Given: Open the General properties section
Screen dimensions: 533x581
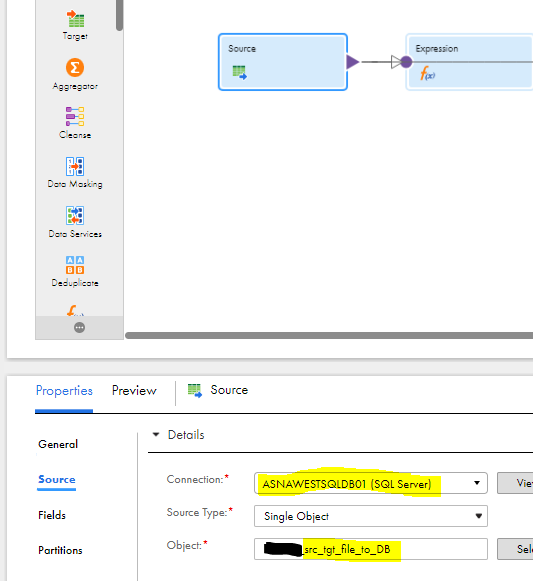Looking at the screenshot, I should coord(58,444).
